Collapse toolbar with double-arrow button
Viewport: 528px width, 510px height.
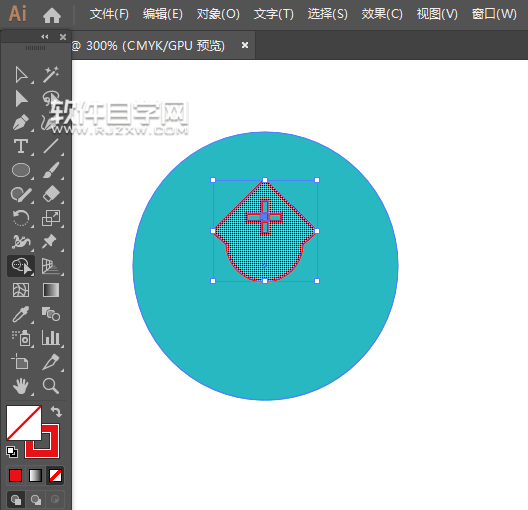coord(44,37)
